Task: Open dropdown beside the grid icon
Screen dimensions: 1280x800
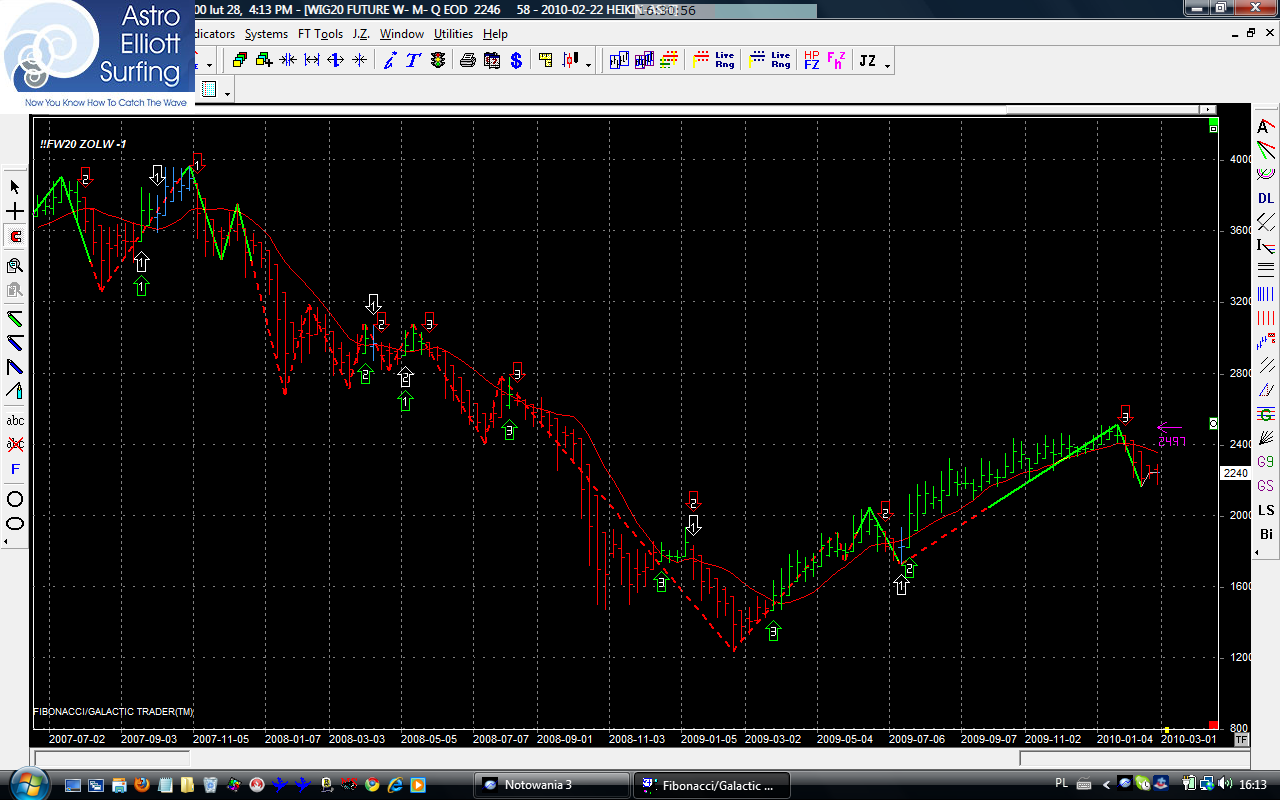Action: (228, 93)
